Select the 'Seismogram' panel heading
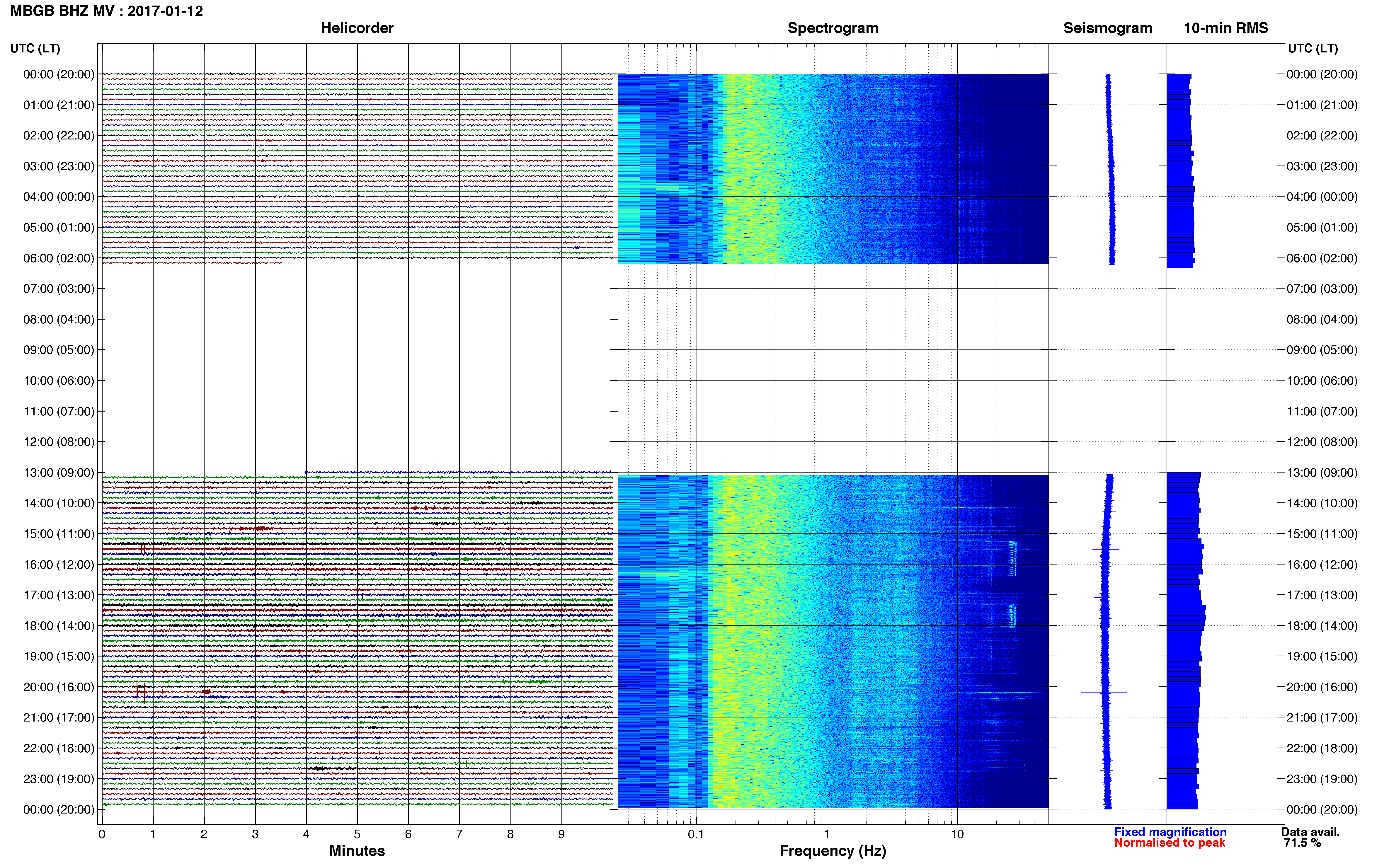This screenshot has width=1389, height=868. [x=1108, y=28]
